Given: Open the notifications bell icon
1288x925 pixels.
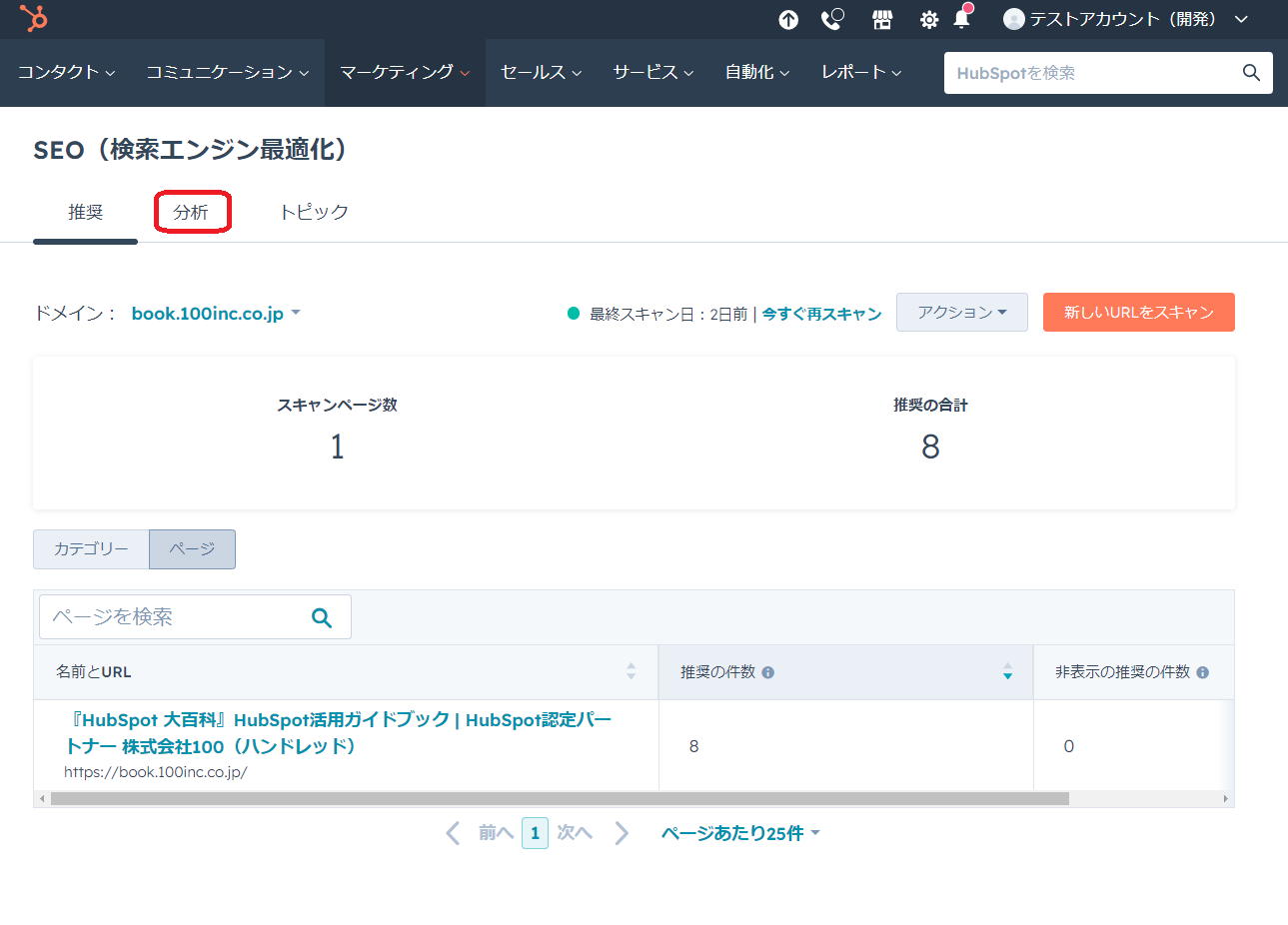Looking at the screenshot, I should 961,18.
